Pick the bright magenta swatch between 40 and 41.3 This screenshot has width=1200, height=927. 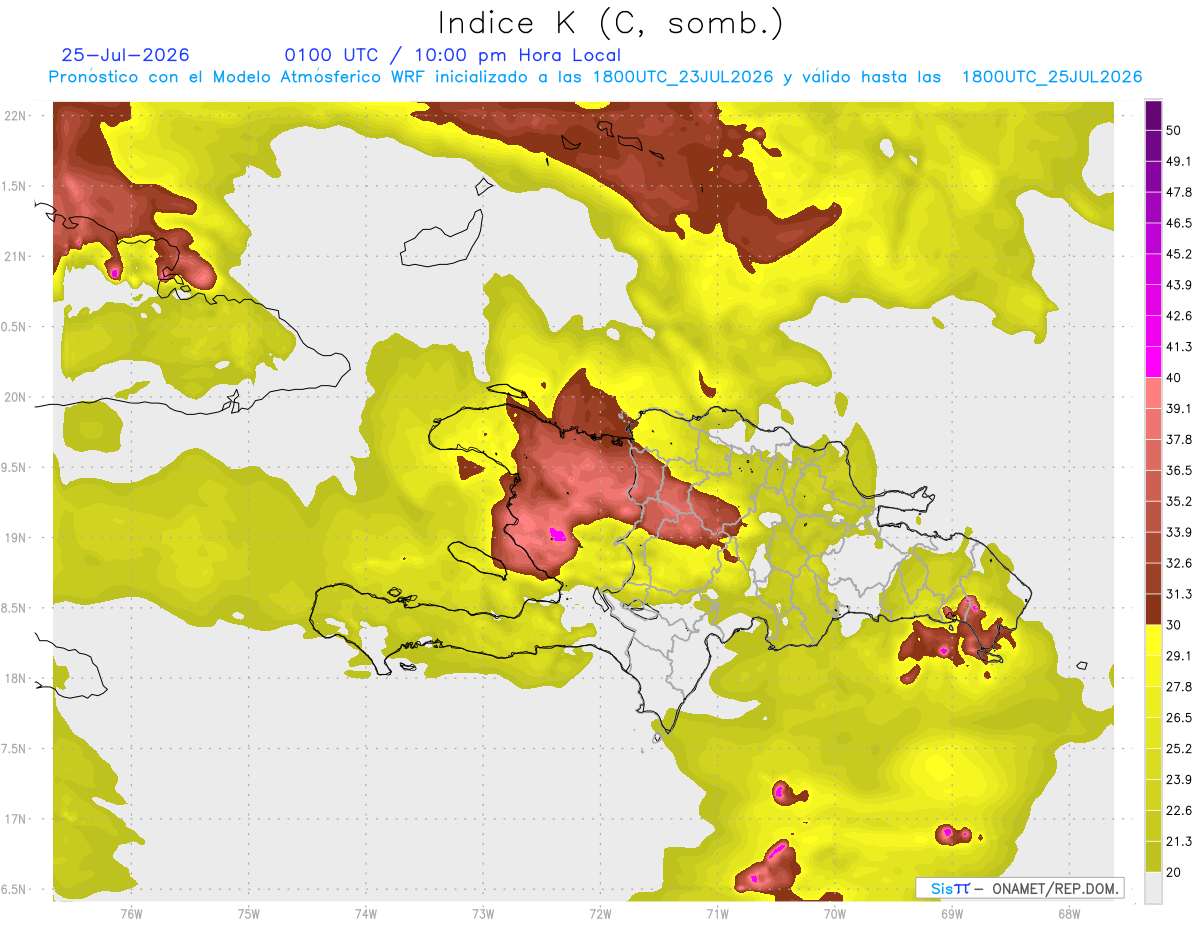click(x=1153, y=362)
